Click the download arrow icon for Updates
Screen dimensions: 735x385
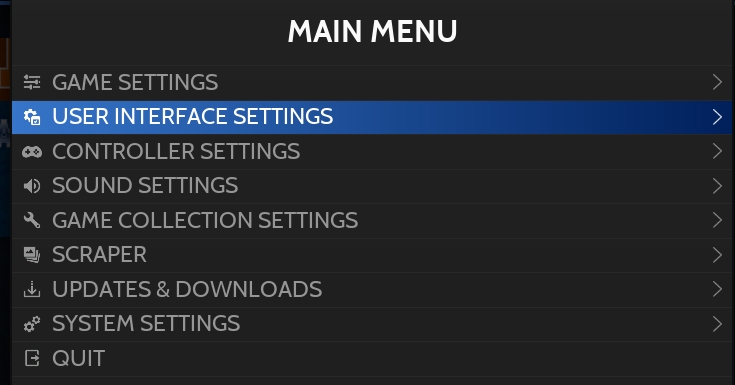[32, 289]
